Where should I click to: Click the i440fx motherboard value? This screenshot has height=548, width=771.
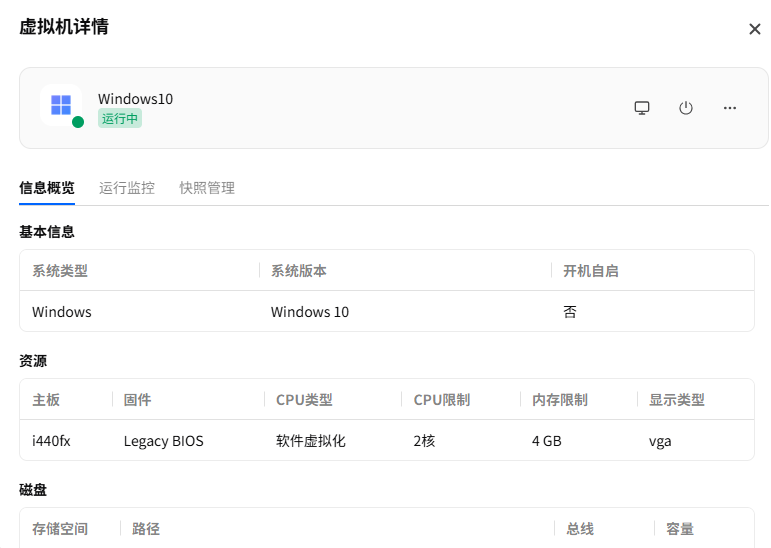(51, 441)
